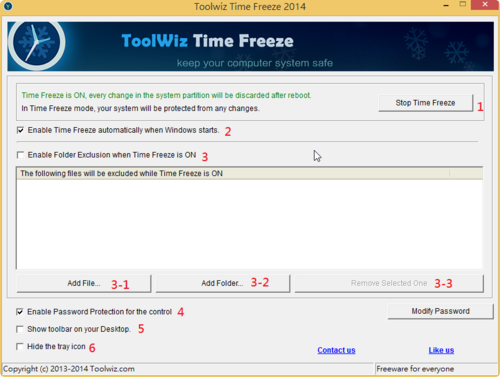This screenshot has height=377, width=500.
Task: Open the Contact us link
Action: click(336, 350)
